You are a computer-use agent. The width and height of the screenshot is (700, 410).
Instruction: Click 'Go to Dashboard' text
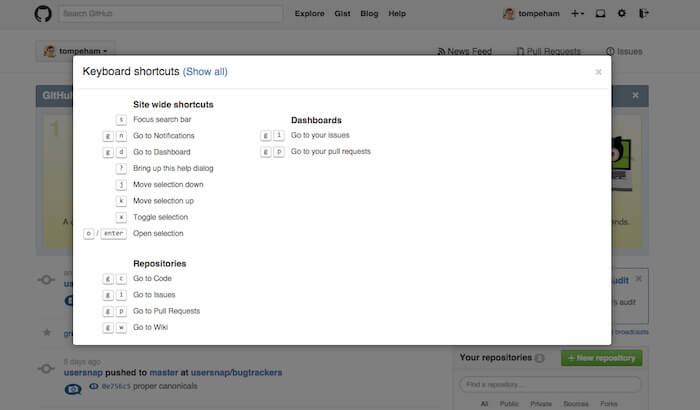[x=162, y=152]
